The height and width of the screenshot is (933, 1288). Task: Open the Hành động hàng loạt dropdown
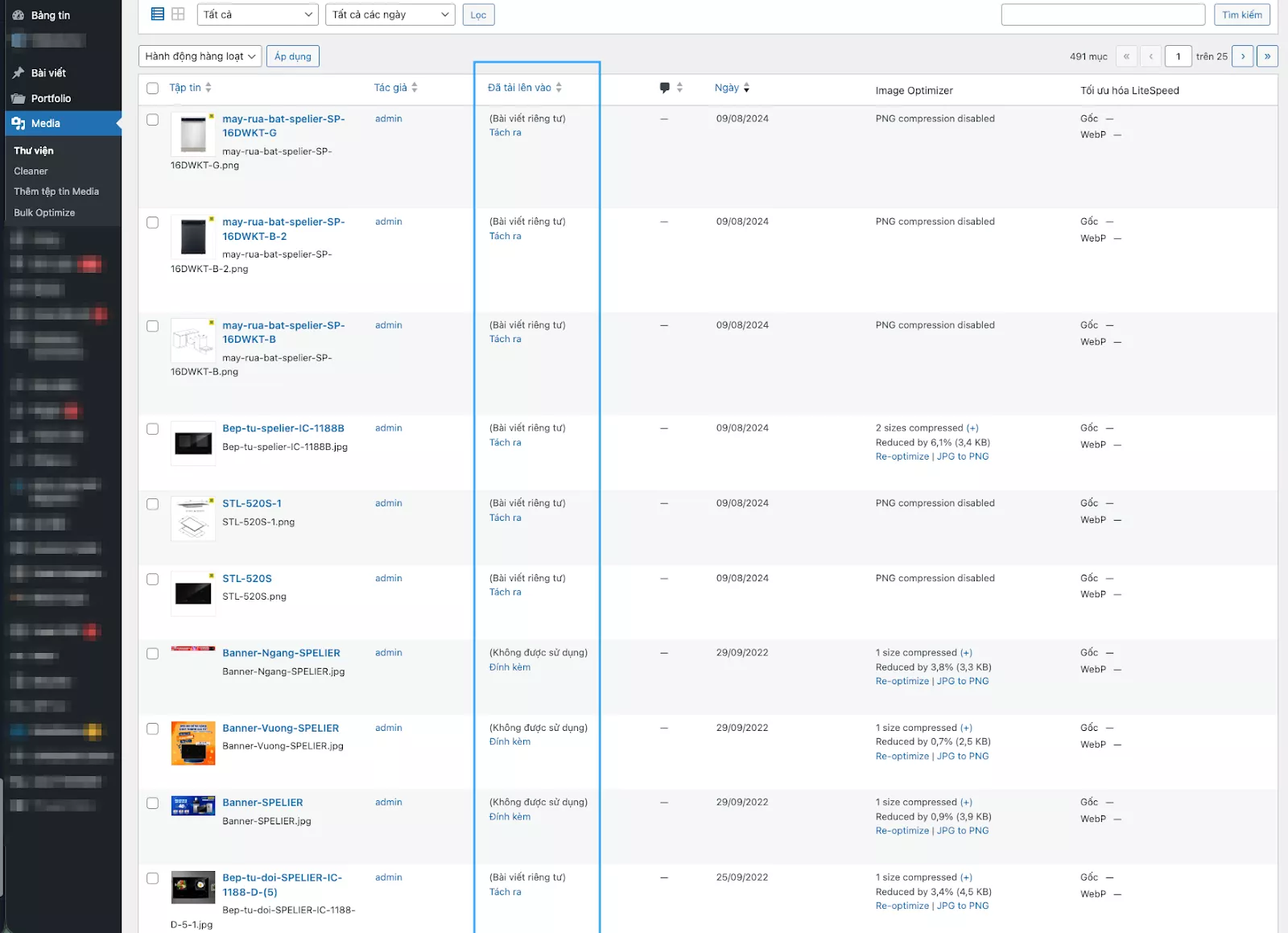click(200, 56)
